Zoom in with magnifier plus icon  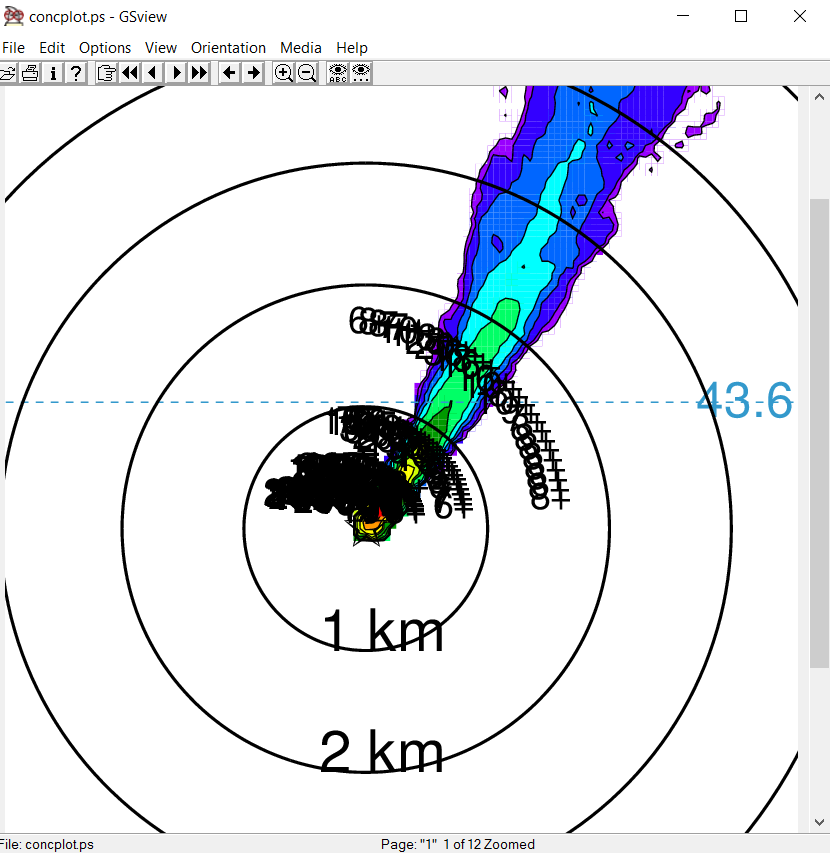tap(283, 73)
